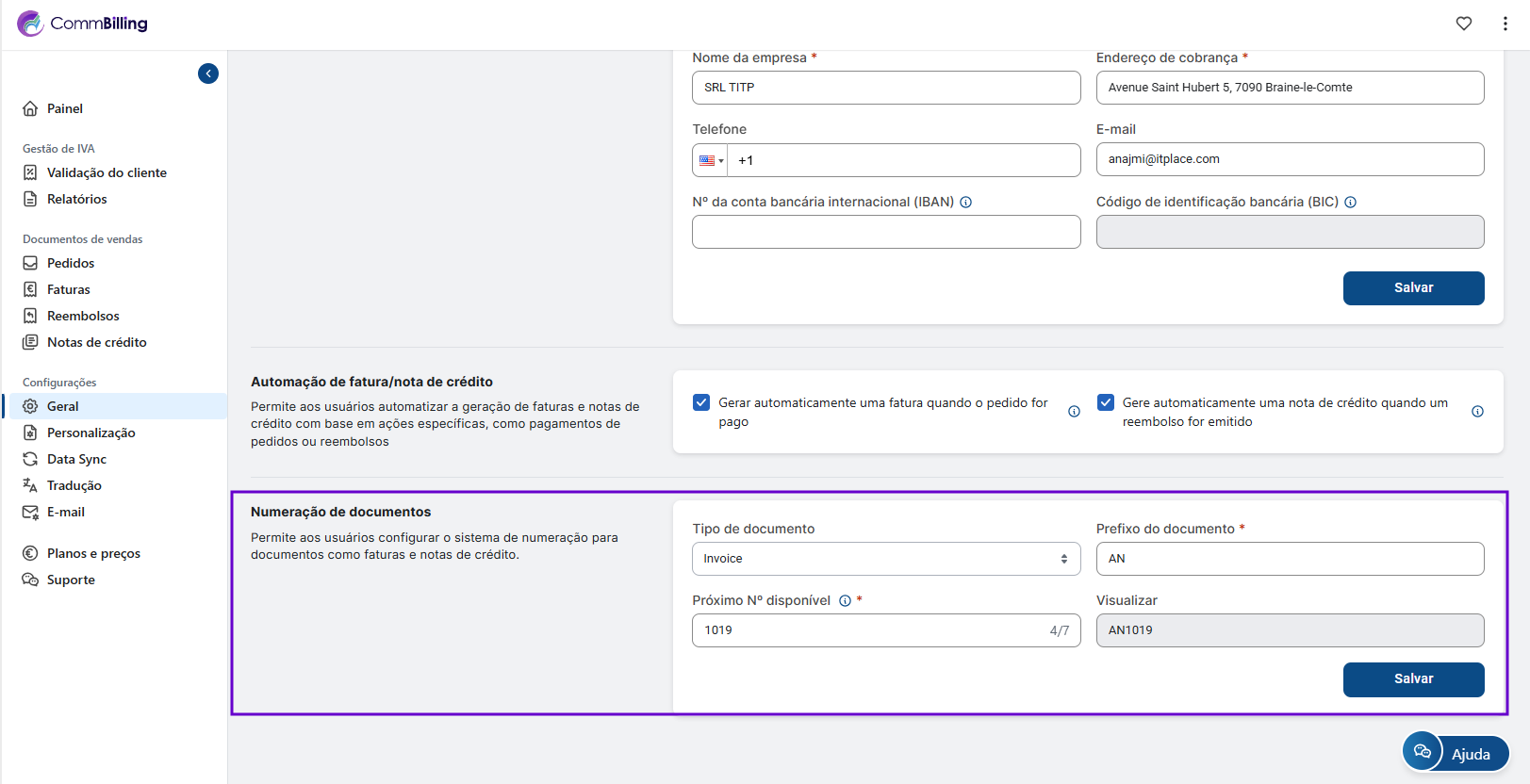Save the company details form

pyautogui.click(x=1413, y=288)
